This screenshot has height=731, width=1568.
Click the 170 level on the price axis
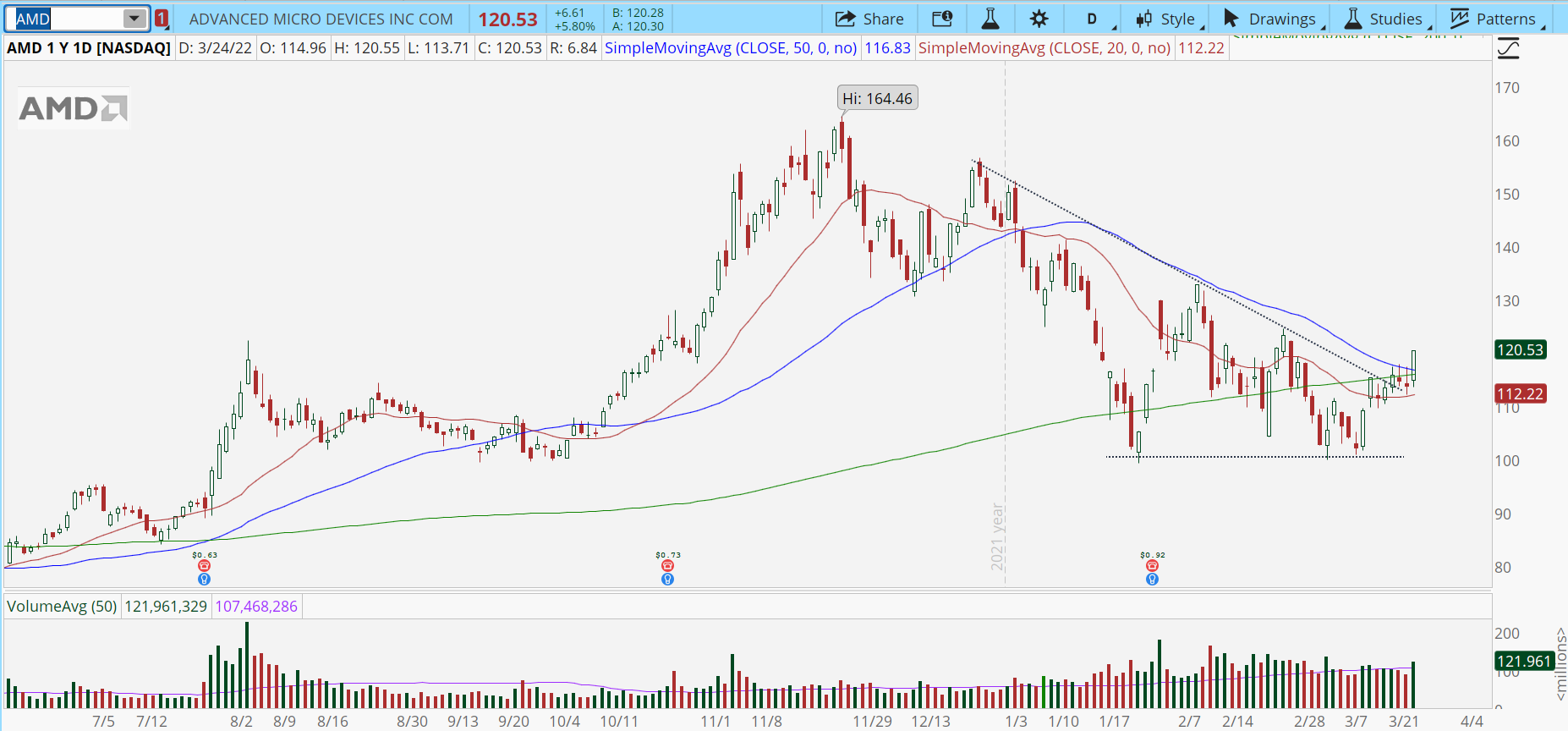(x=1507, y=88)
